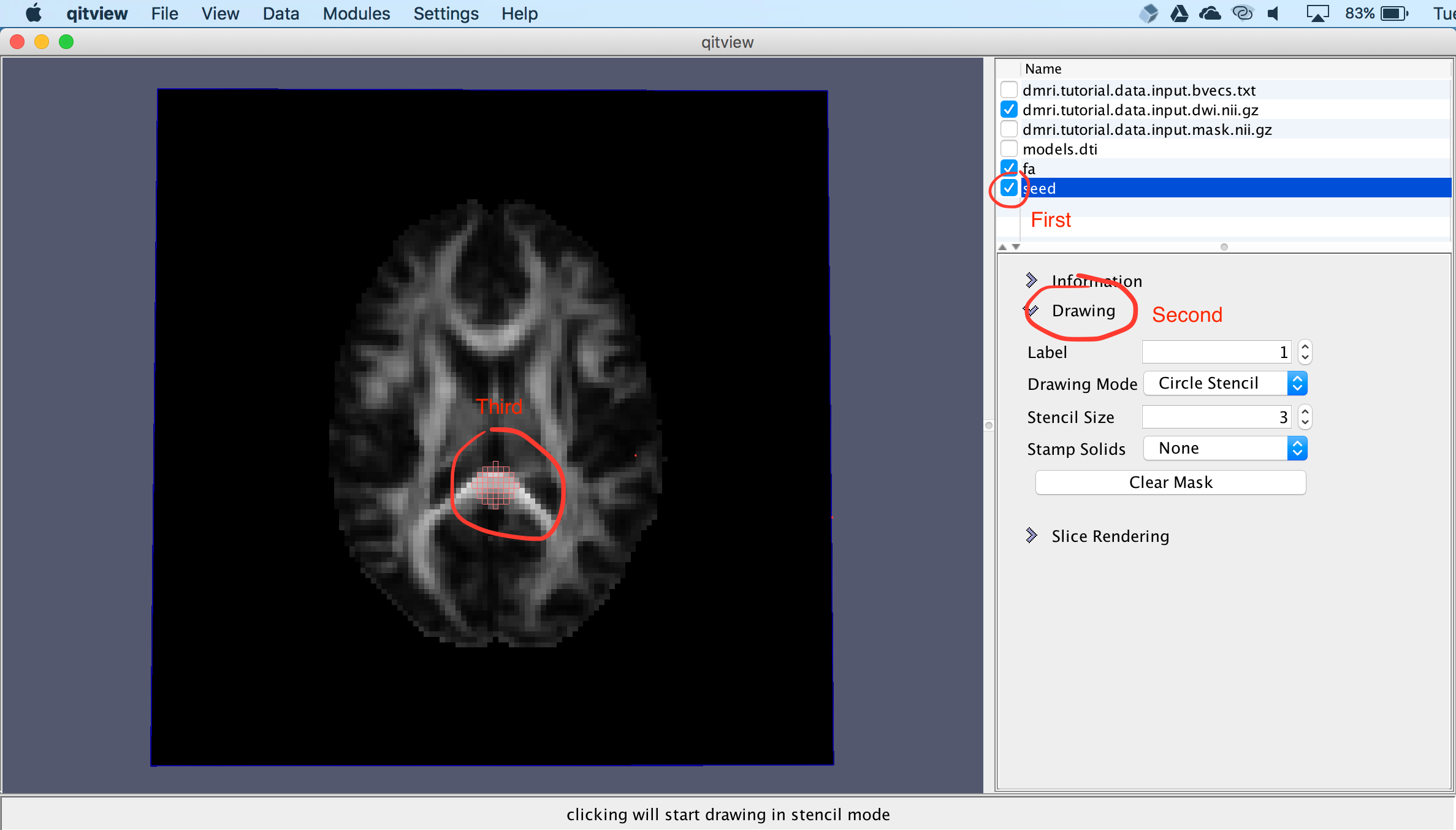Screen dimensions: 1456x830
Task: Open the Apple menu icon
Action: pyautogui.click(x=34, y=13)
